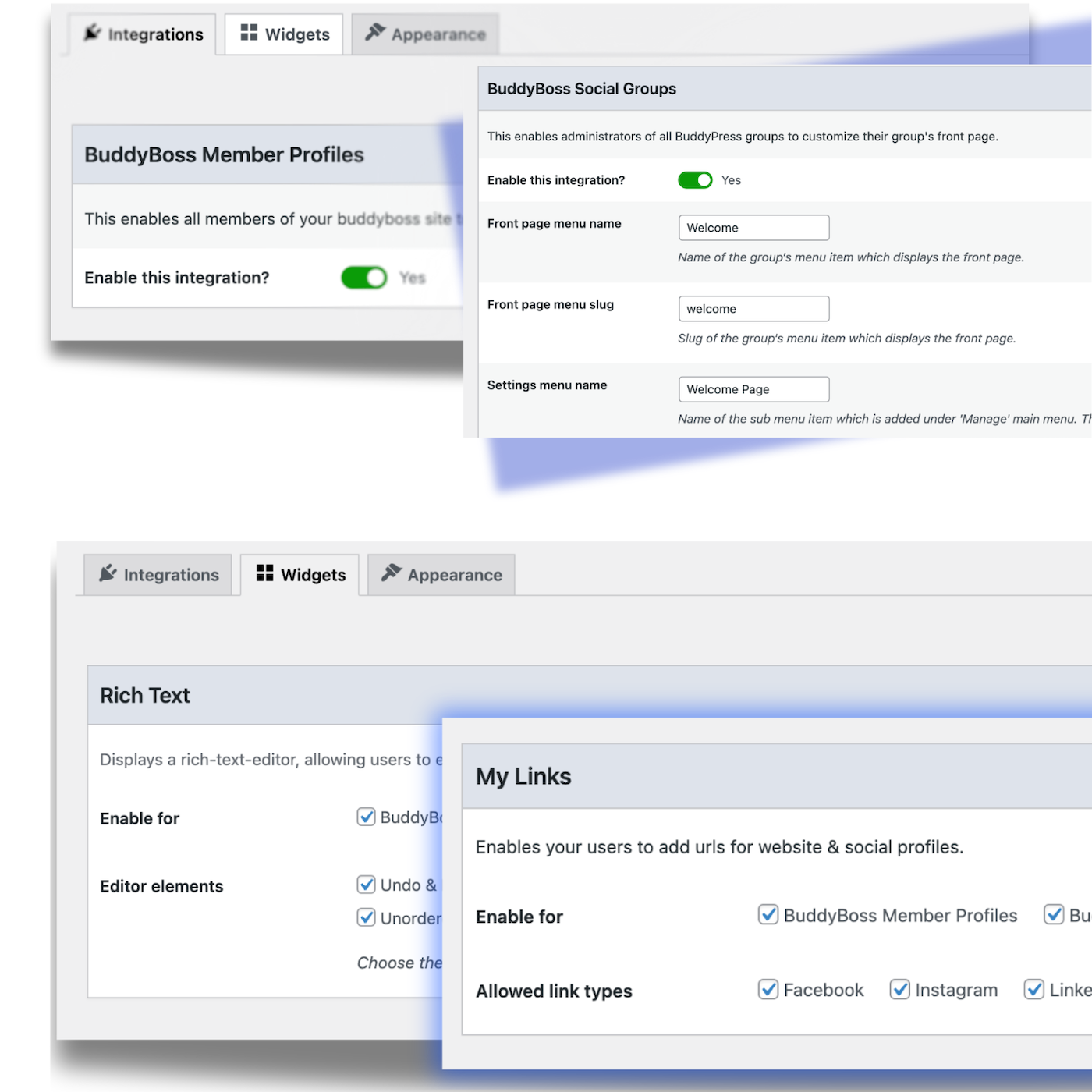Click the pin icon on lower Appearance tab
Screen dimensions: 1092x1092
tap(392, 573)
